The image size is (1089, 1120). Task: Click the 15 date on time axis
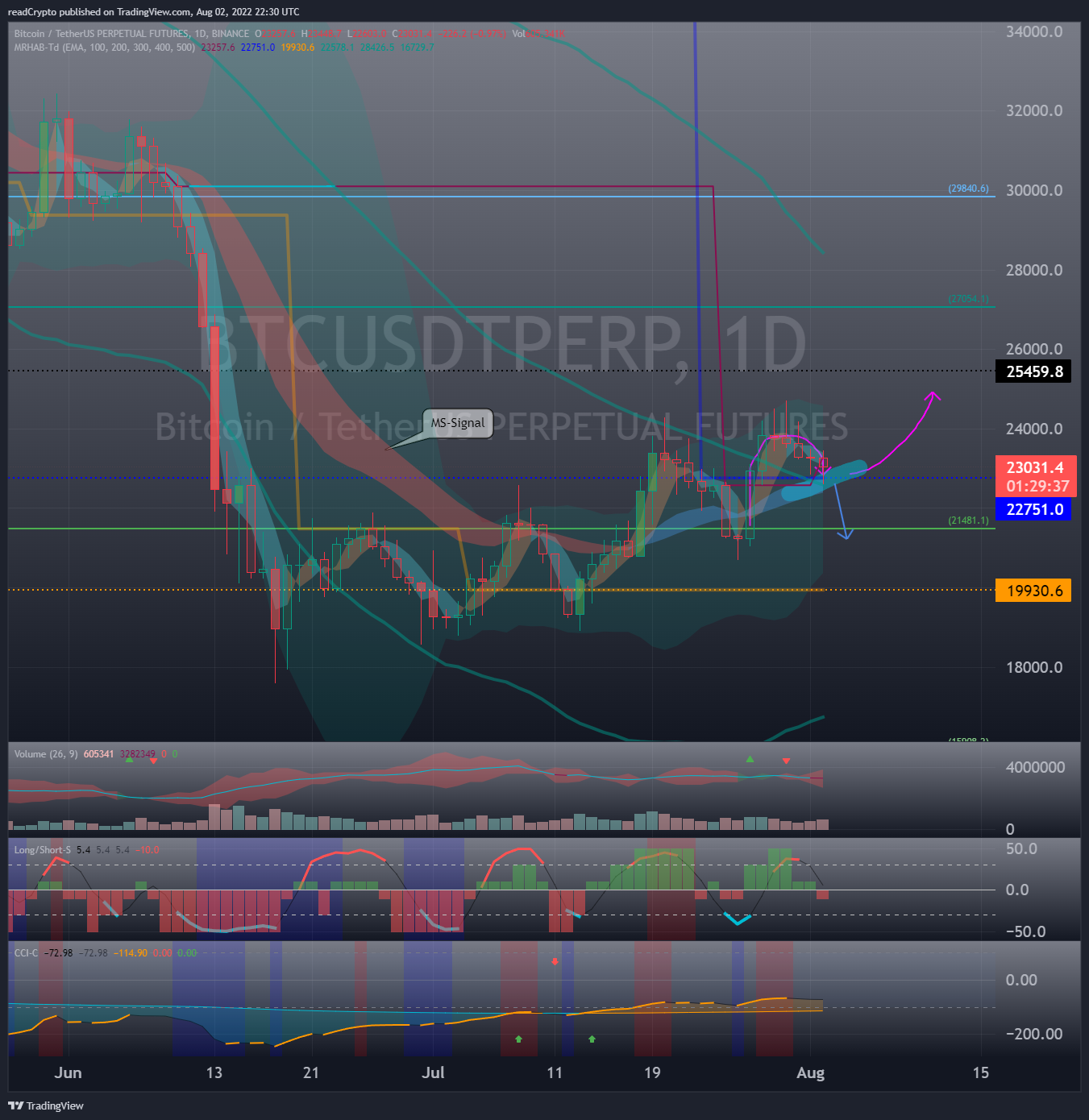click(980, 1072)
